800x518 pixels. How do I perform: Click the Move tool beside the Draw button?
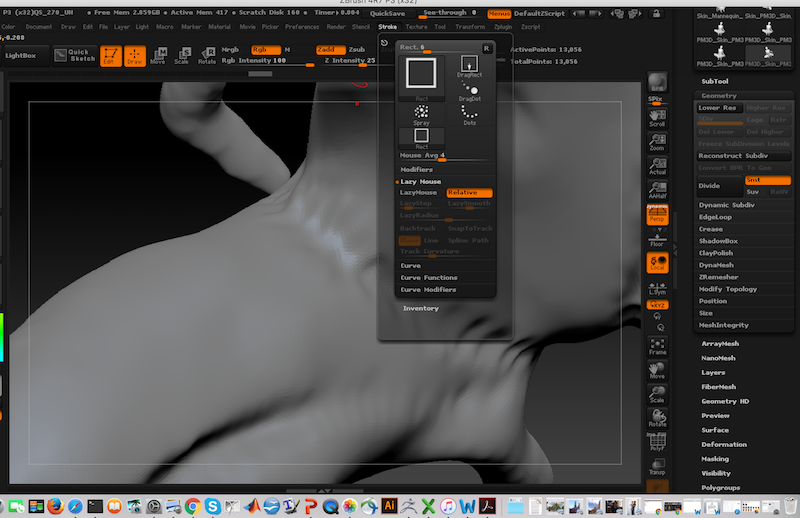[x=158, y=56]
